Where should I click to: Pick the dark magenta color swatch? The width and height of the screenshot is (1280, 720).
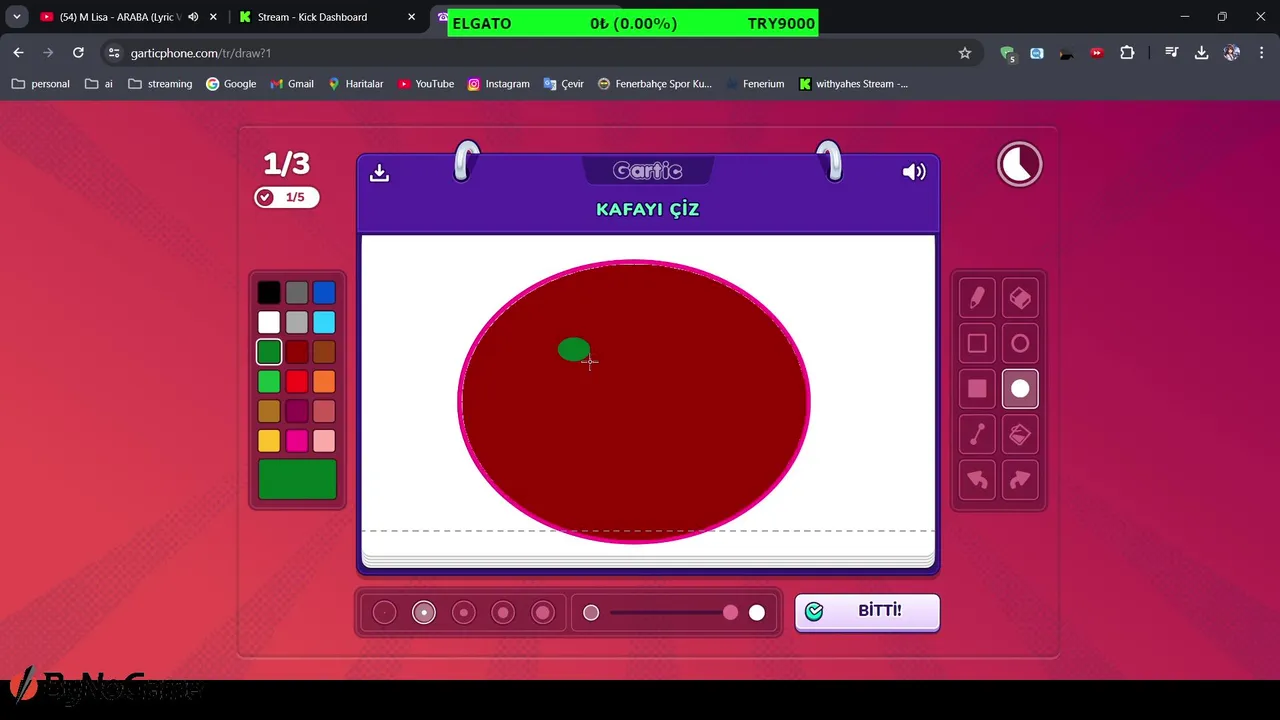point(297,411)
